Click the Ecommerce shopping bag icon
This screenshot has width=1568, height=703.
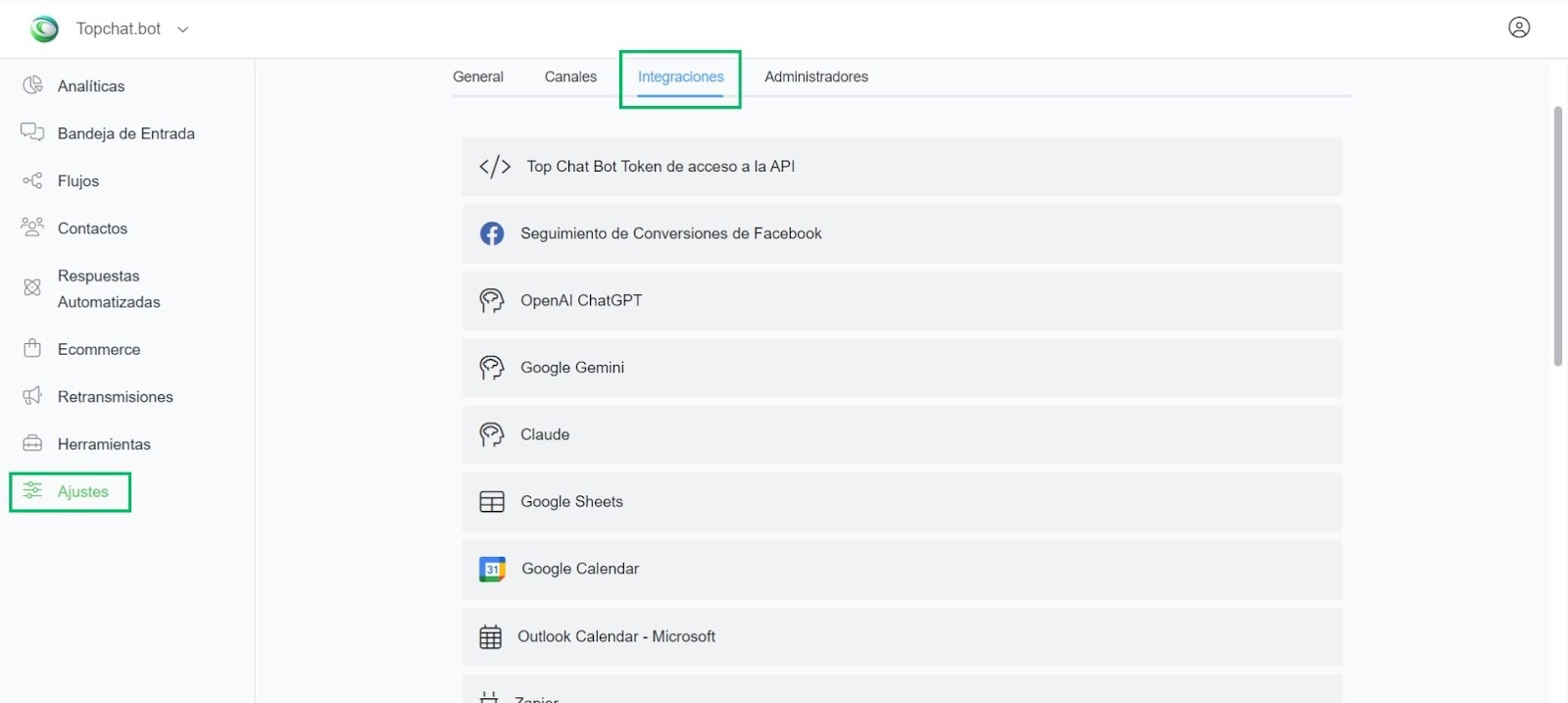point(32,348)
